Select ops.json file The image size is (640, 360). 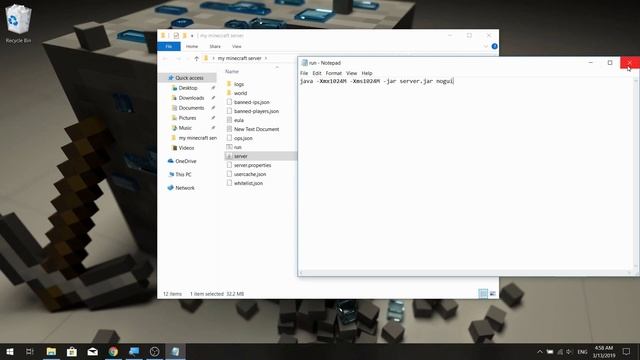tap(243, 138)
